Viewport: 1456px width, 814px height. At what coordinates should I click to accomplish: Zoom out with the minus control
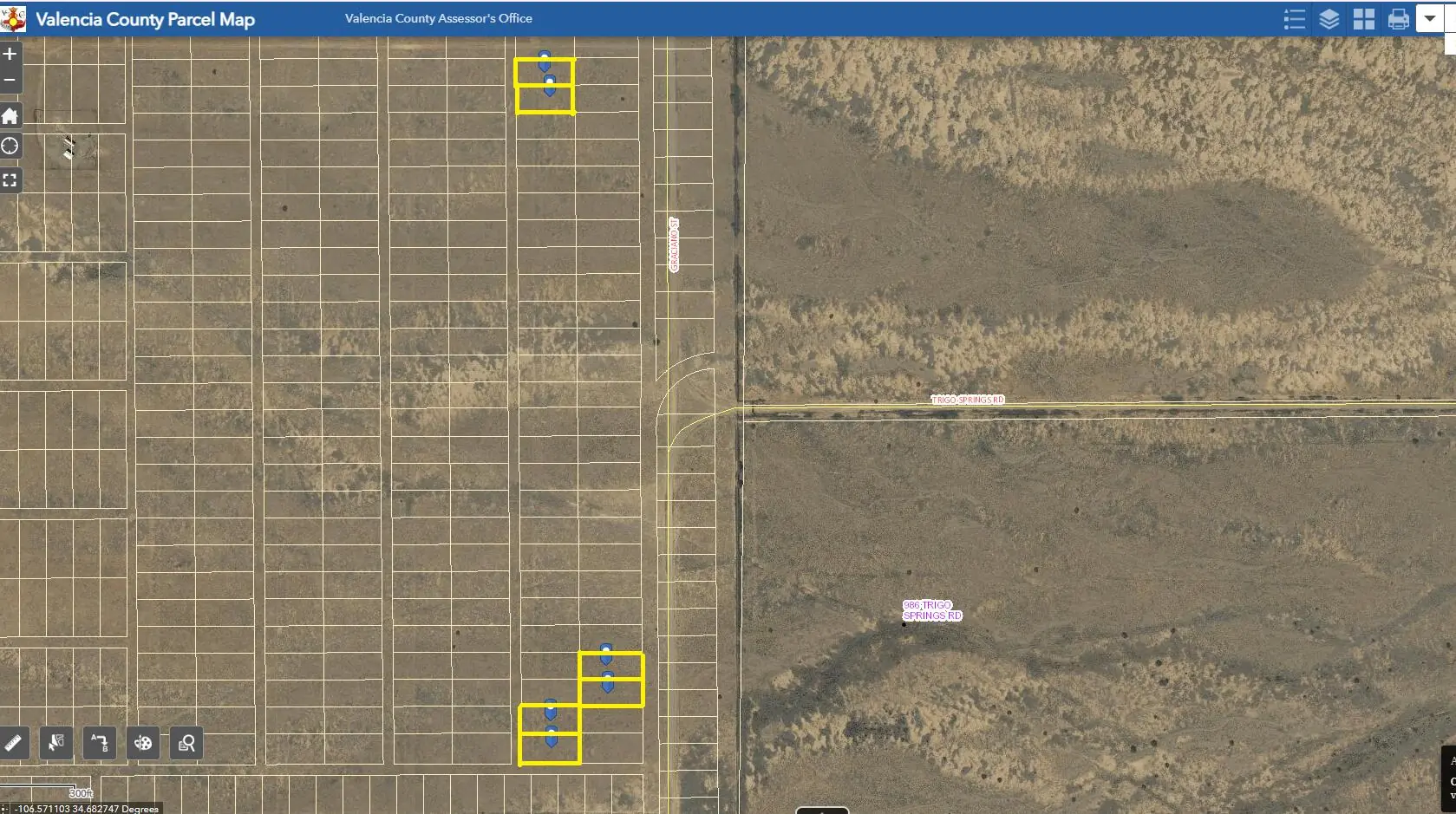[10, 80]
